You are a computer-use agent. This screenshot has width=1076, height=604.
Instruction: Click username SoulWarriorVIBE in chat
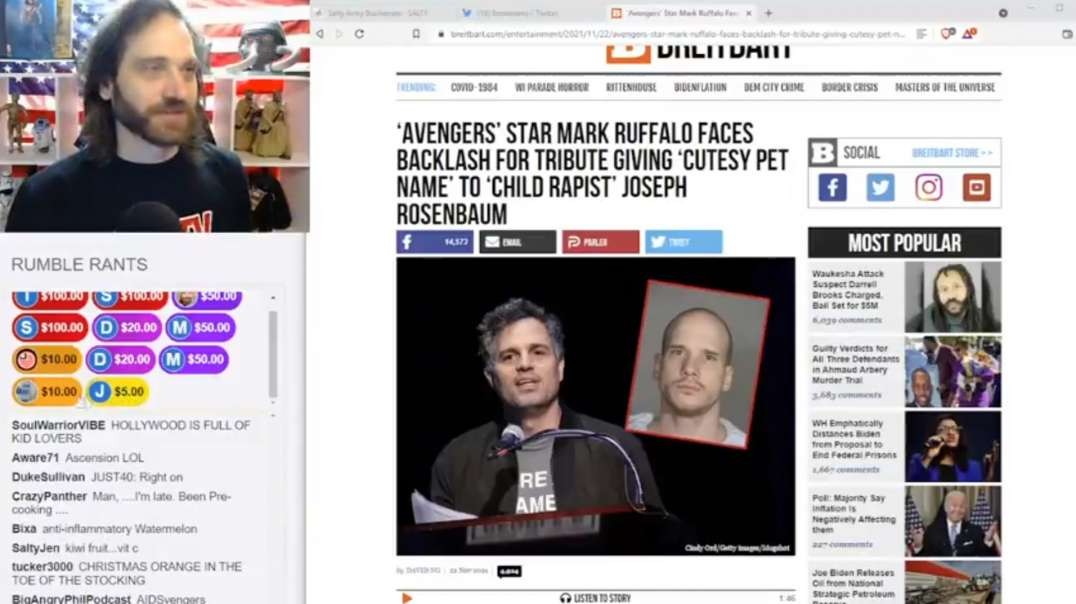[x=58, y=426]
